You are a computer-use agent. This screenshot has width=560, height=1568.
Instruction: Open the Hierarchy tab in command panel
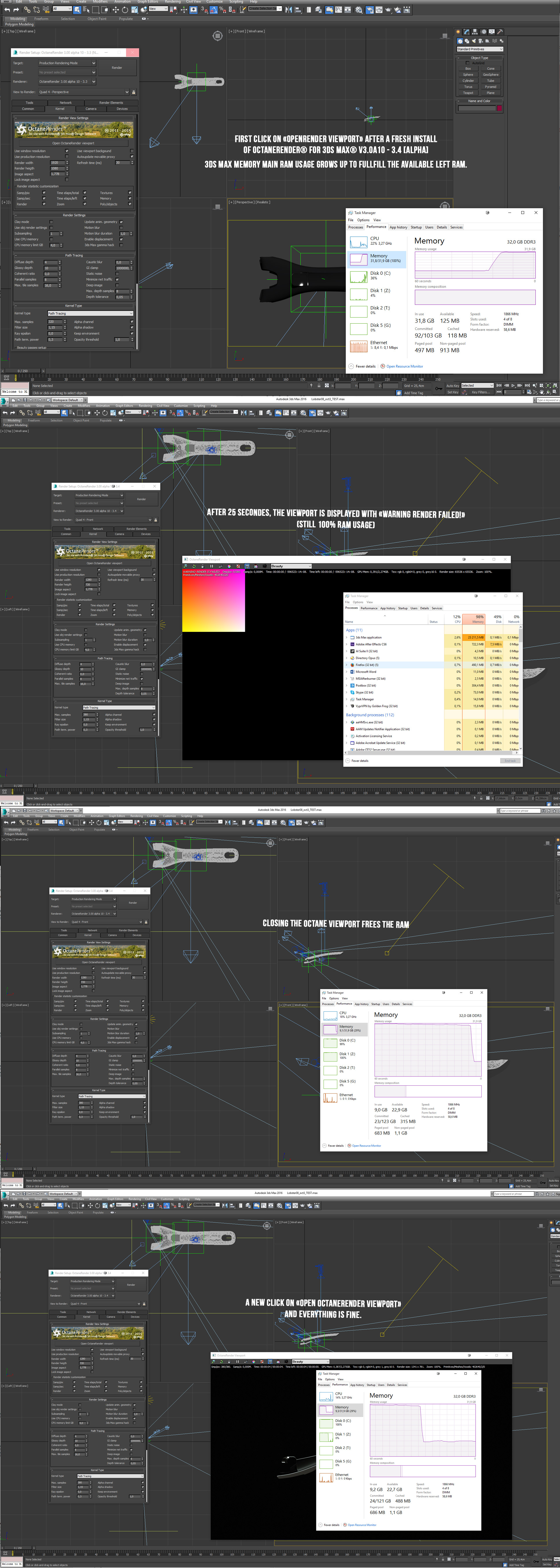tap(475, 32)
